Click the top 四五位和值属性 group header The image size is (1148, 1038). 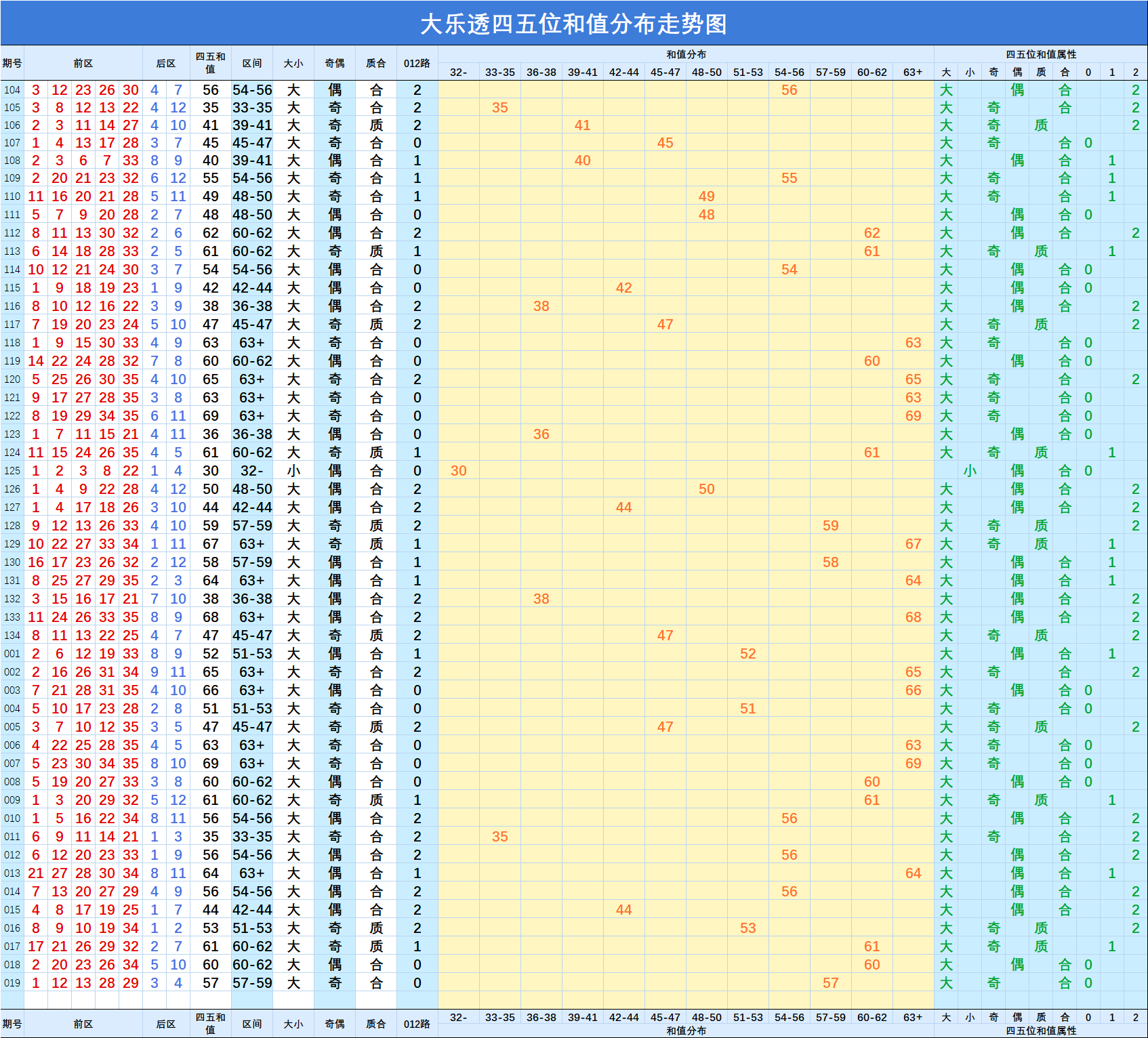[x=1041, y=54]
